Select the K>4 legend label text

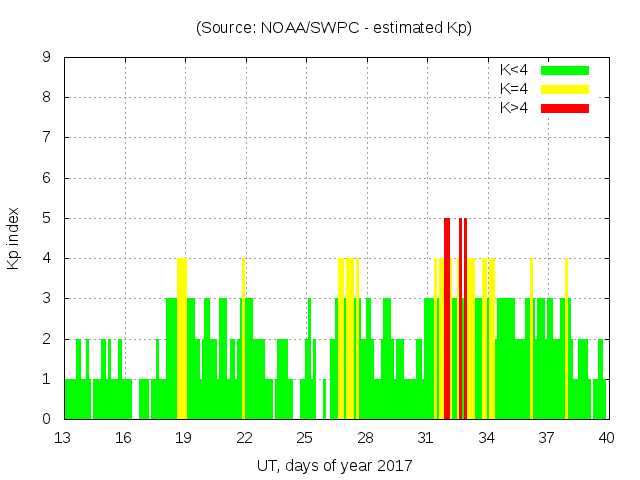coord(513,108)
